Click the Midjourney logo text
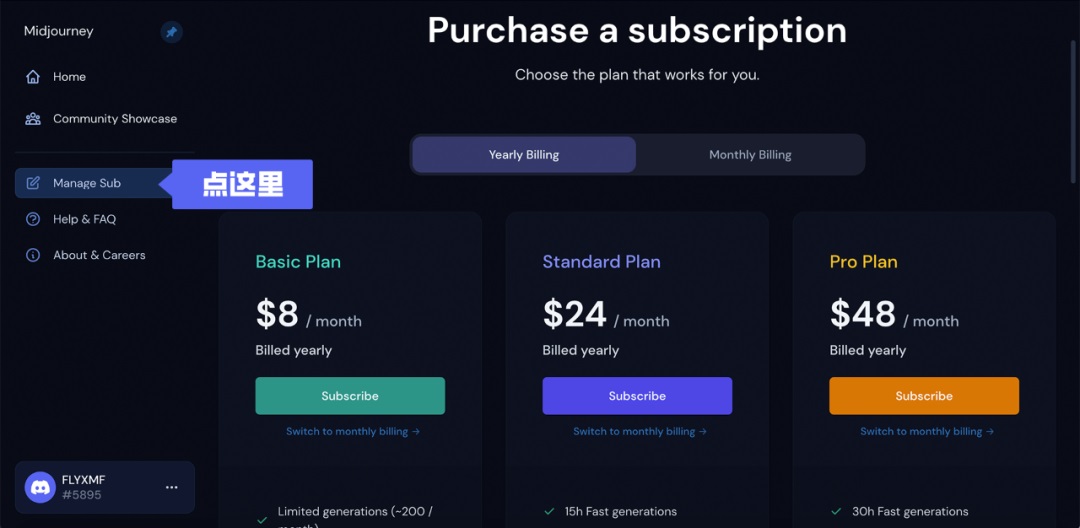 (59, 31)
